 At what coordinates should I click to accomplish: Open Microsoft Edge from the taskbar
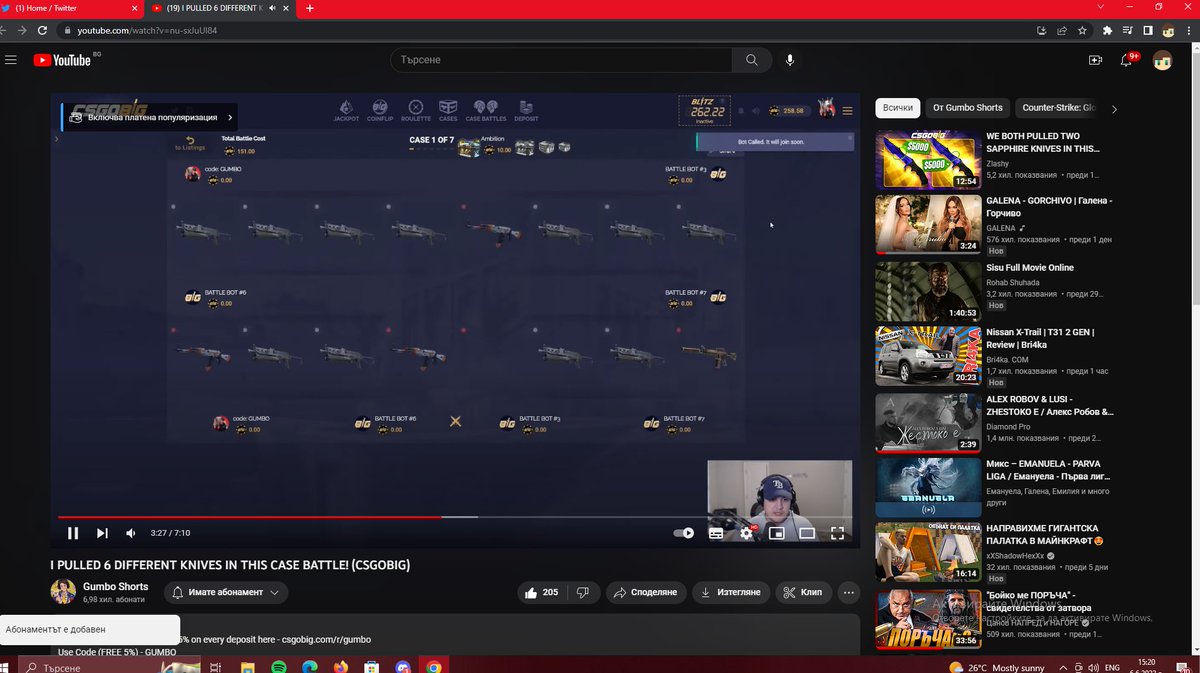[310, 667]
